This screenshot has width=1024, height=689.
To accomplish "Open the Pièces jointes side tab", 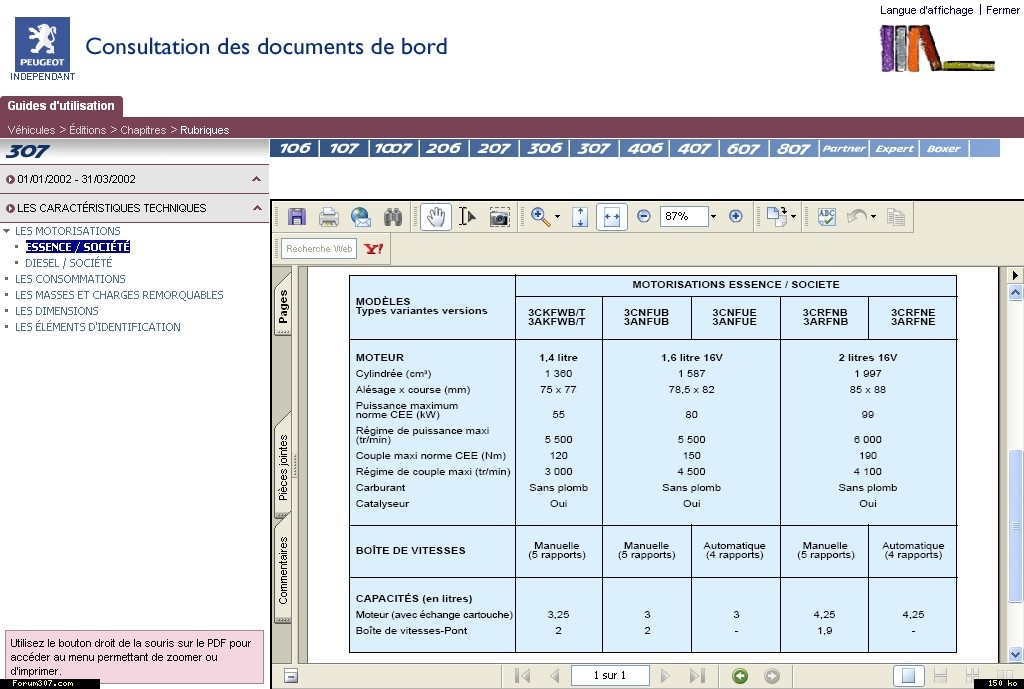I will click(283, 467).
